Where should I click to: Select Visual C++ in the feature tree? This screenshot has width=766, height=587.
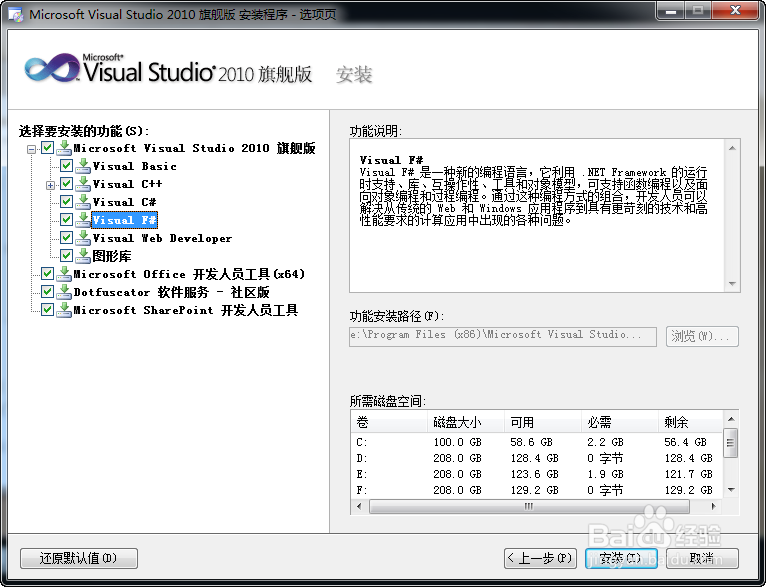click(127, 184)
